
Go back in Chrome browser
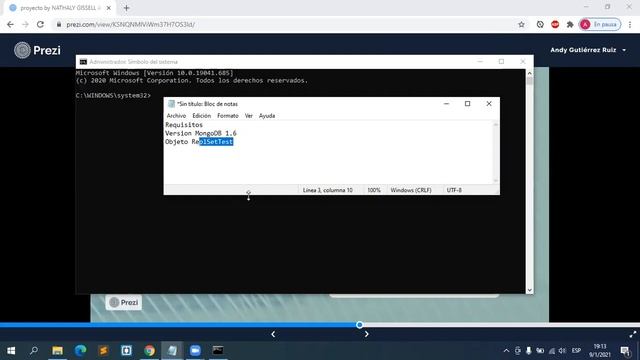pyautogui.click(x=10, y=24)
